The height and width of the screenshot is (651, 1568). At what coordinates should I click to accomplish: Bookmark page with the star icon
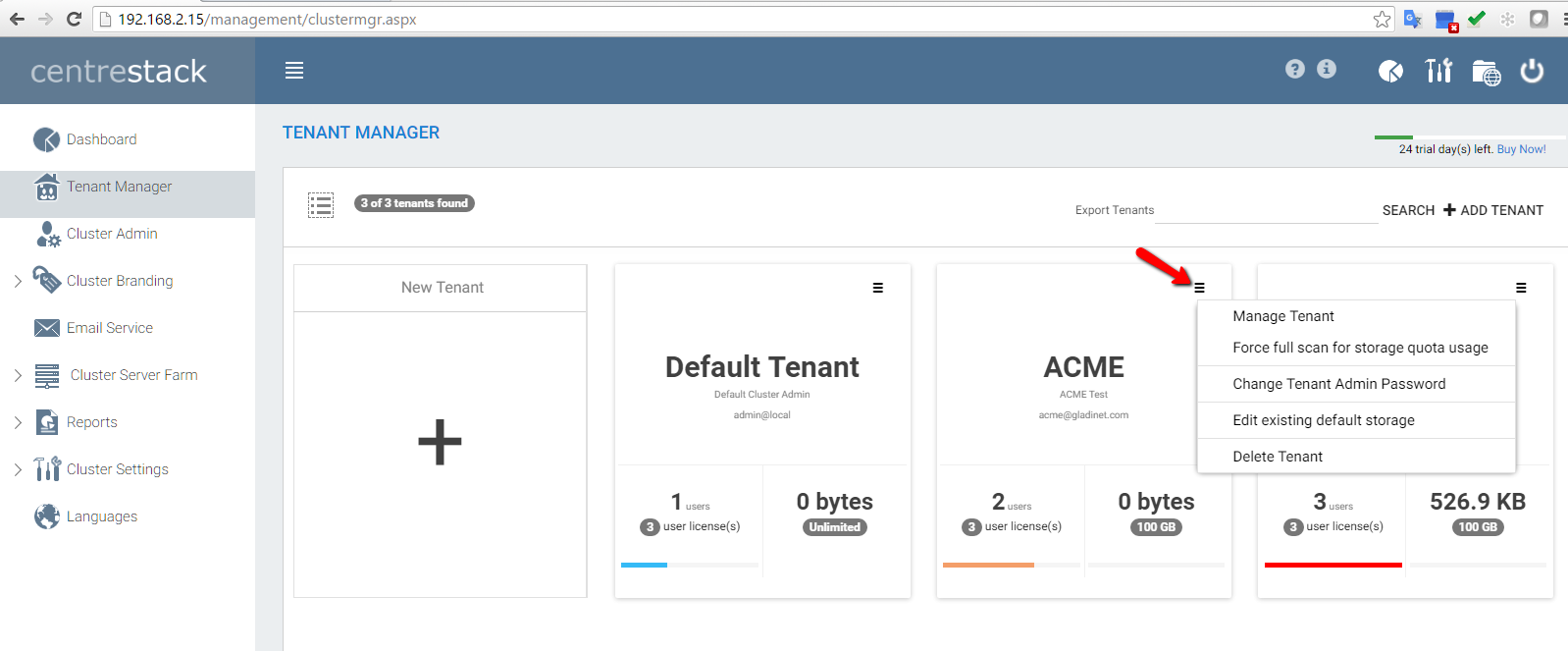[1383, 19]
